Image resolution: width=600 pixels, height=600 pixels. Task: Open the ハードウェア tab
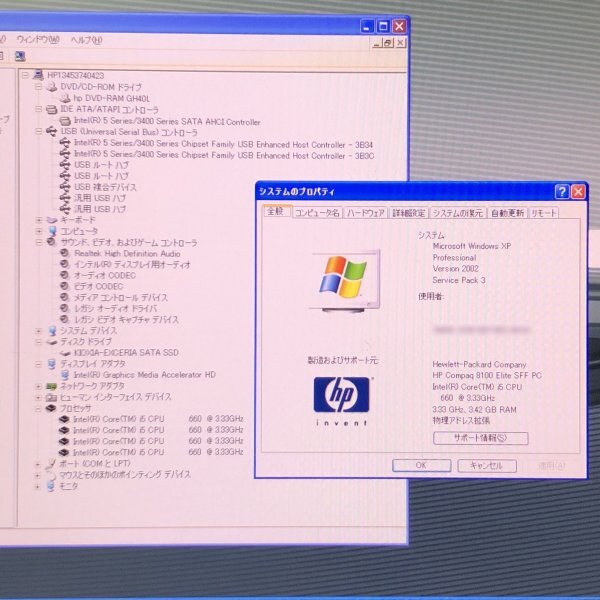click(x=366, y=213)
